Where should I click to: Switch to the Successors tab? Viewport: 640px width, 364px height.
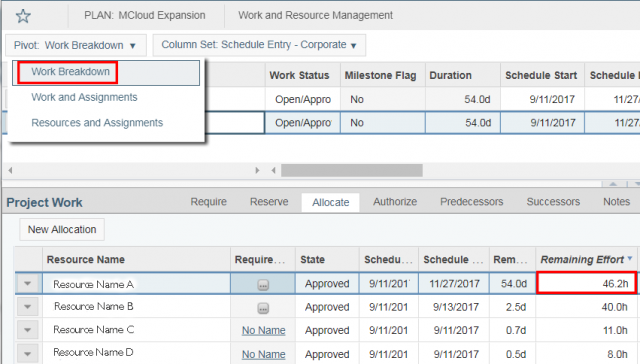[553, 202]
